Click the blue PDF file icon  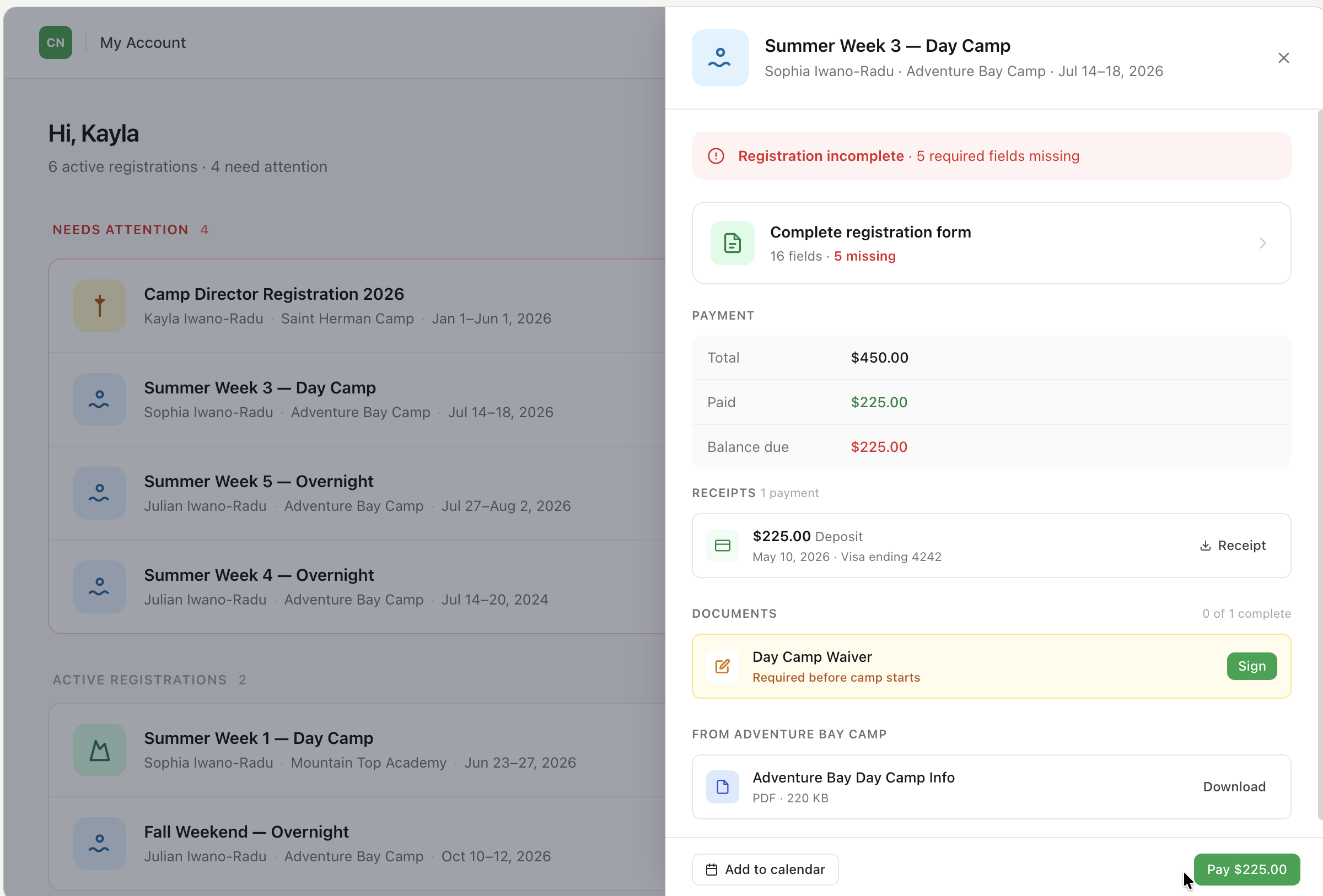click(x=722, y=787)
